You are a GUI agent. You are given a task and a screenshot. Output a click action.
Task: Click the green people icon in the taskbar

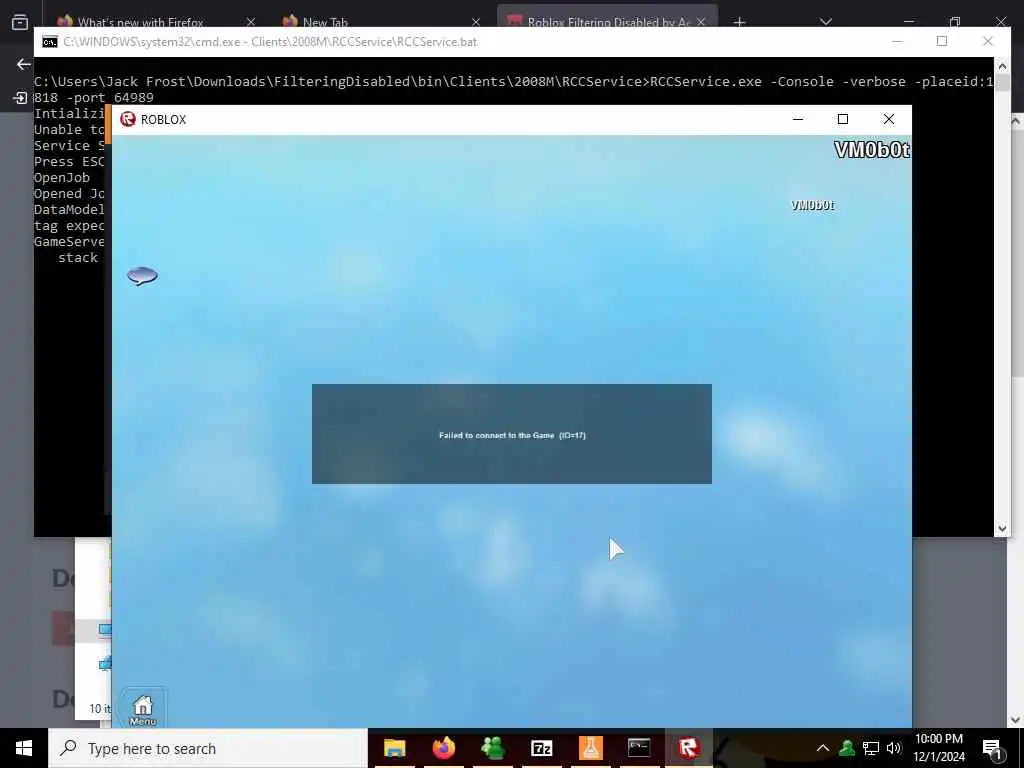[492, 748]
